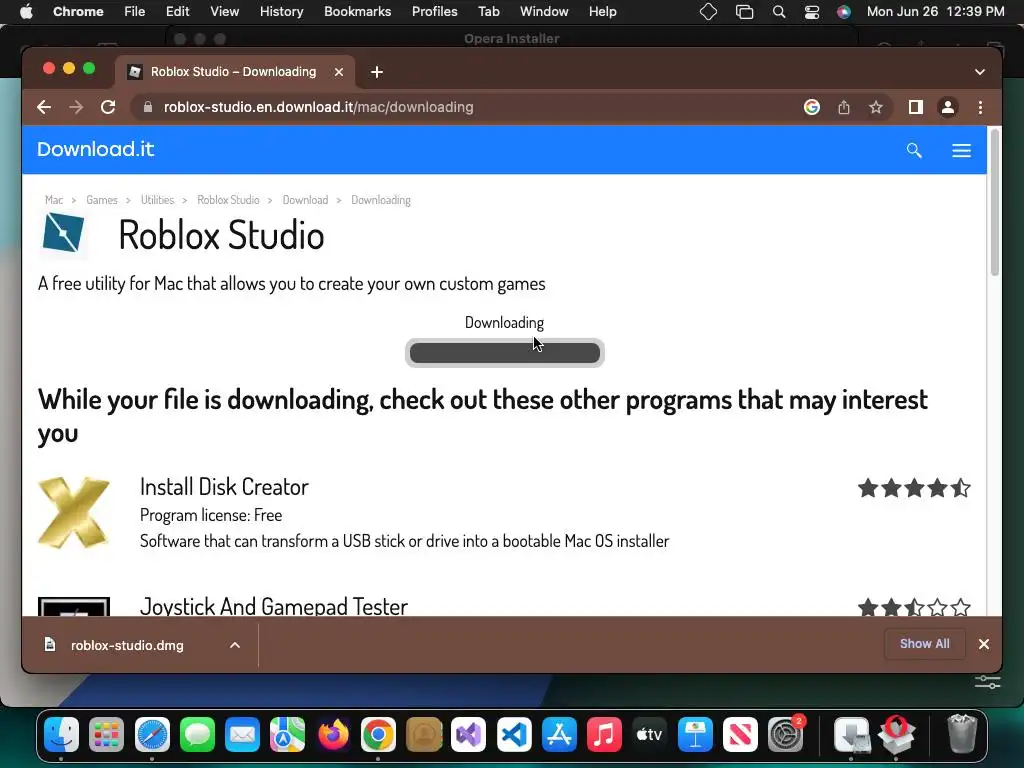This screenshot has height=768, width=1024.
Task: Click Joystick And Gamepad Tester star rating
Action: [914, 607]
